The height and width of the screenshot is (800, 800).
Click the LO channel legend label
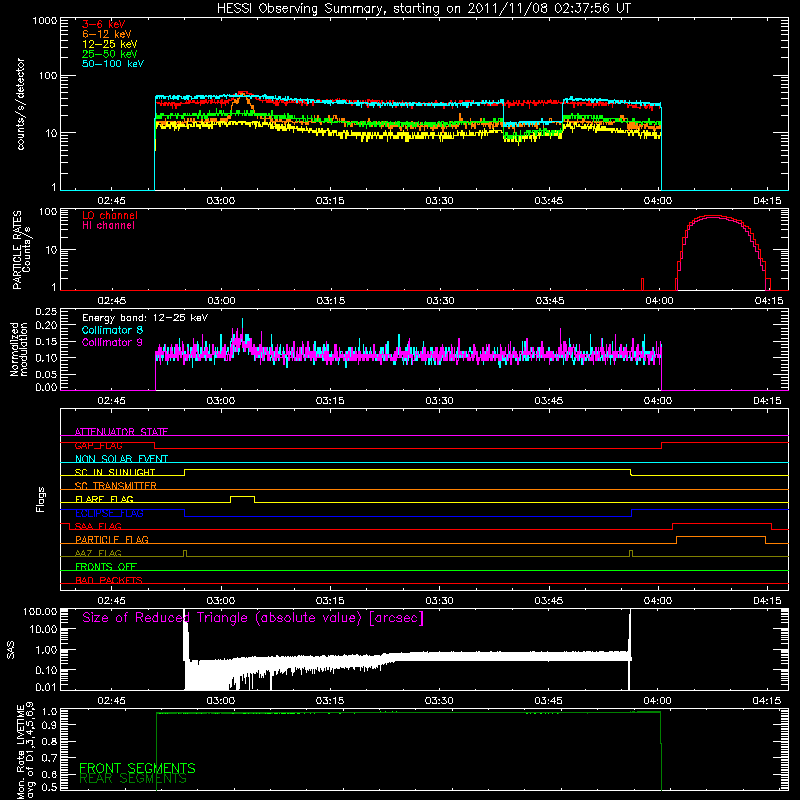point(110,215)
